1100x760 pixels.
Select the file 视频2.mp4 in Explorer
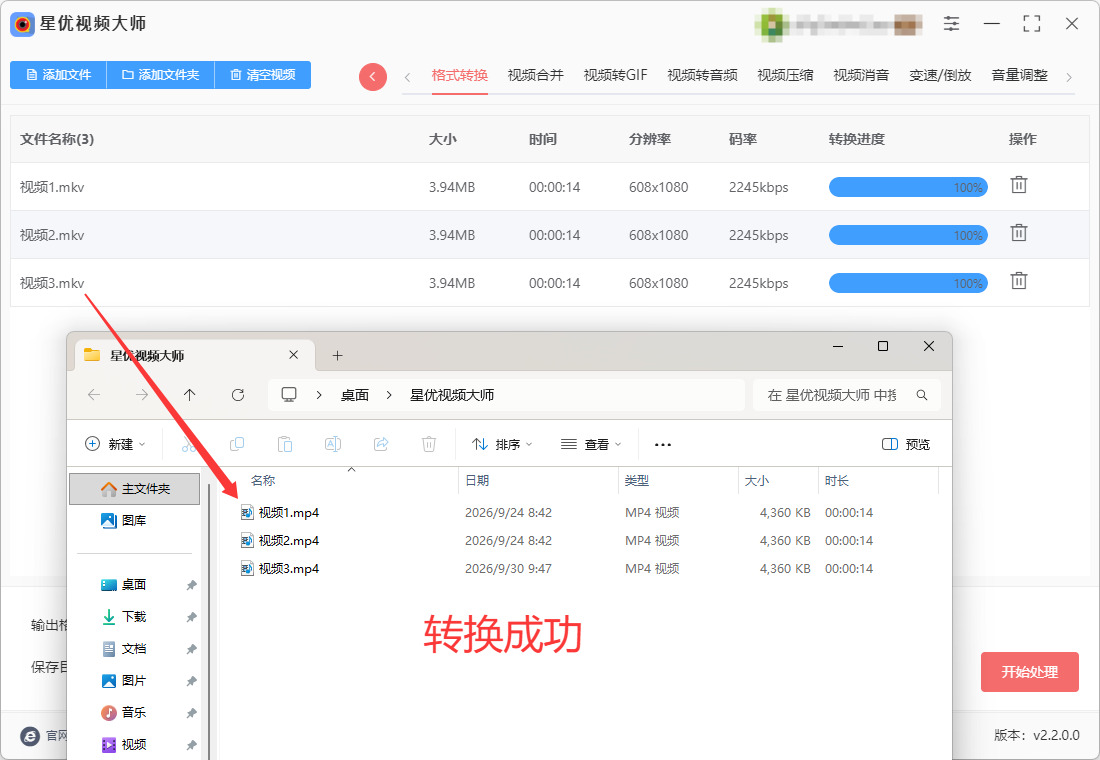[x=288, y=541]
